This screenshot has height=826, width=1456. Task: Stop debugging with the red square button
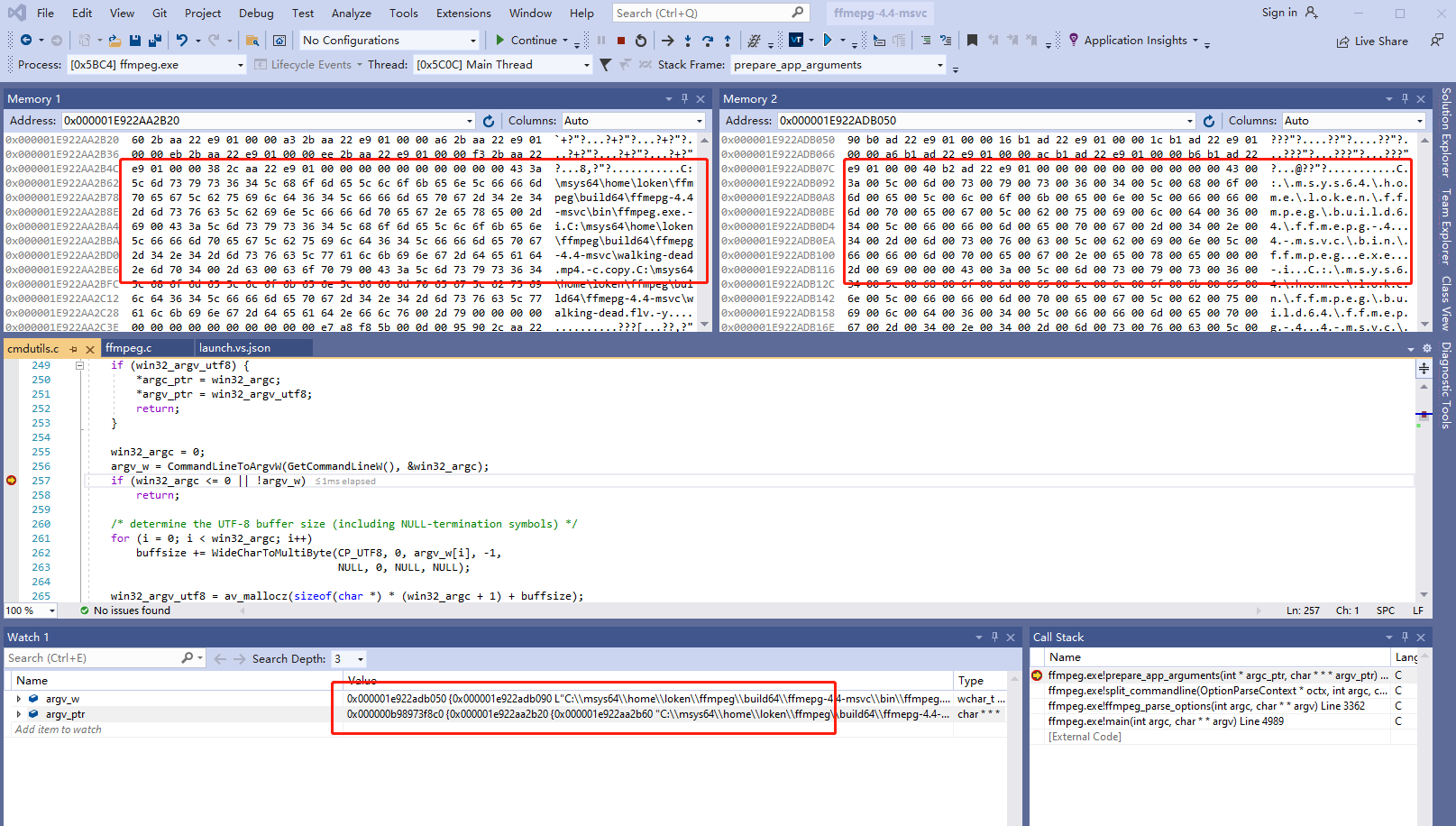pyautogui.click(x=621, y=41)
